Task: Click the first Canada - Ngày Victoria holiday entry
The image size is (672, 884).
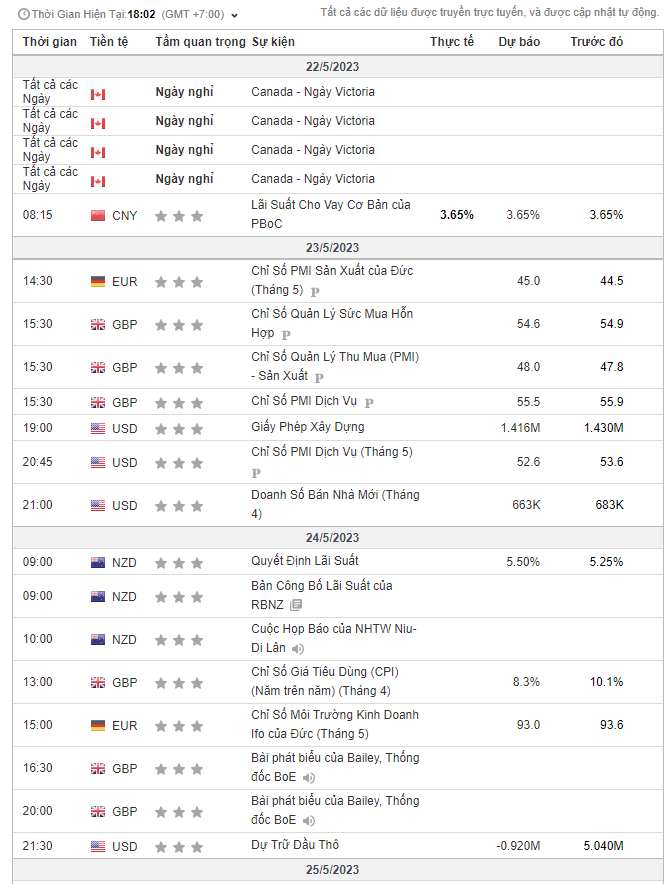Action: [x=313, y=92]
